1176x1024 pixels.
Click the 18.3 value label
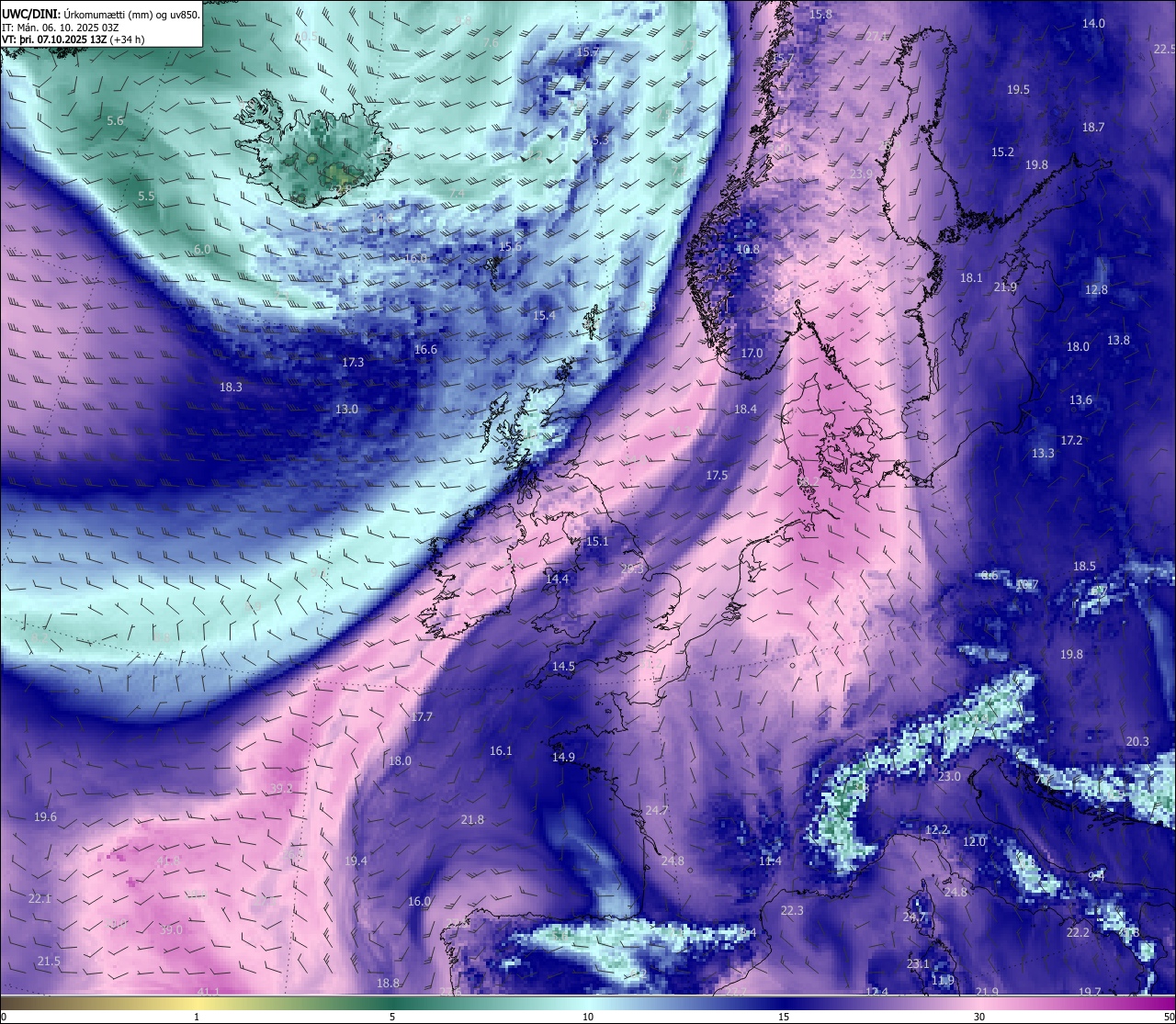(x=231, y=387)
